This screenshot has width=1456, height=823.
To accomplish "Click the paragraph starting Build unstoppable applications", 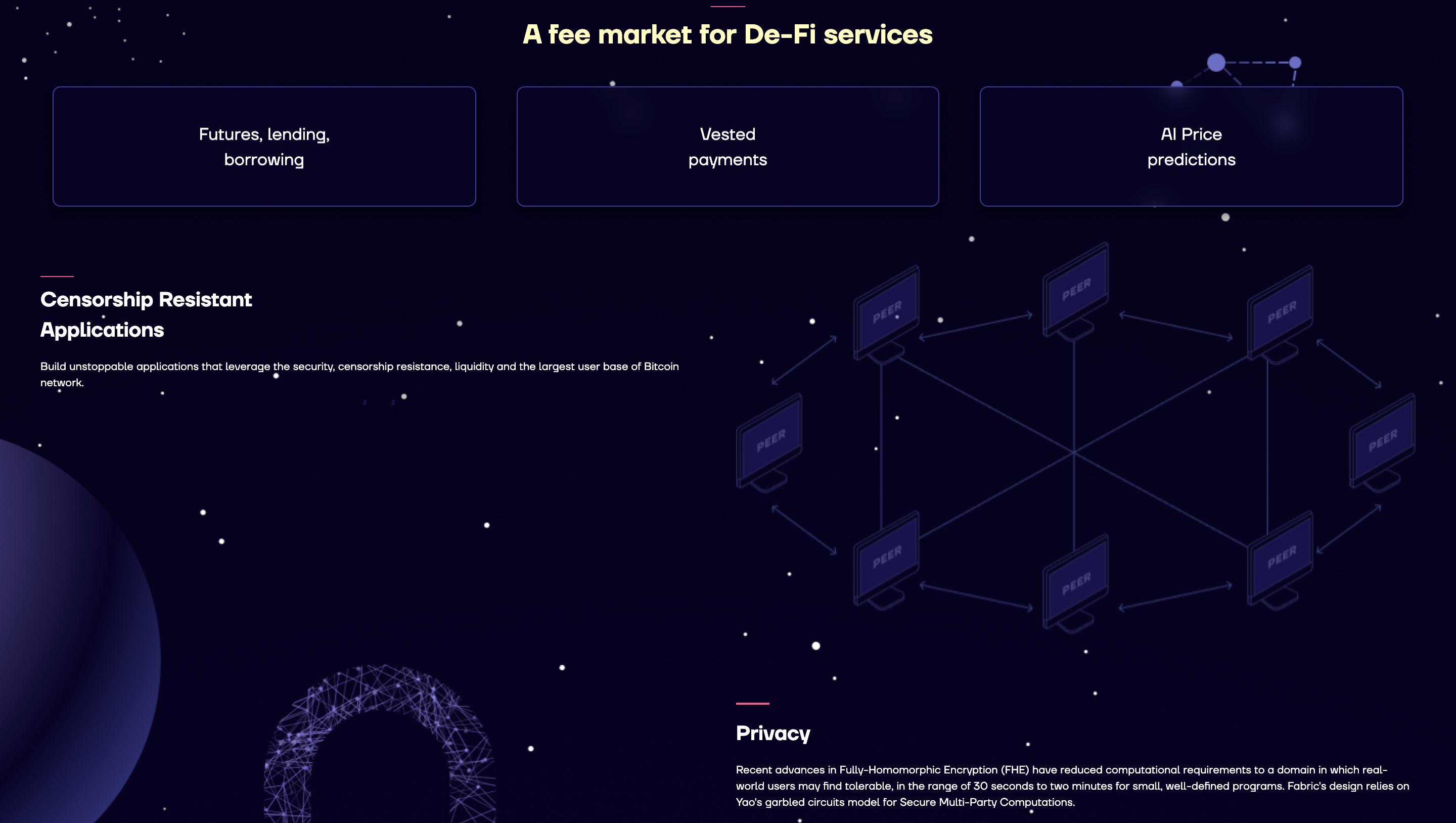I will (359, 374).
